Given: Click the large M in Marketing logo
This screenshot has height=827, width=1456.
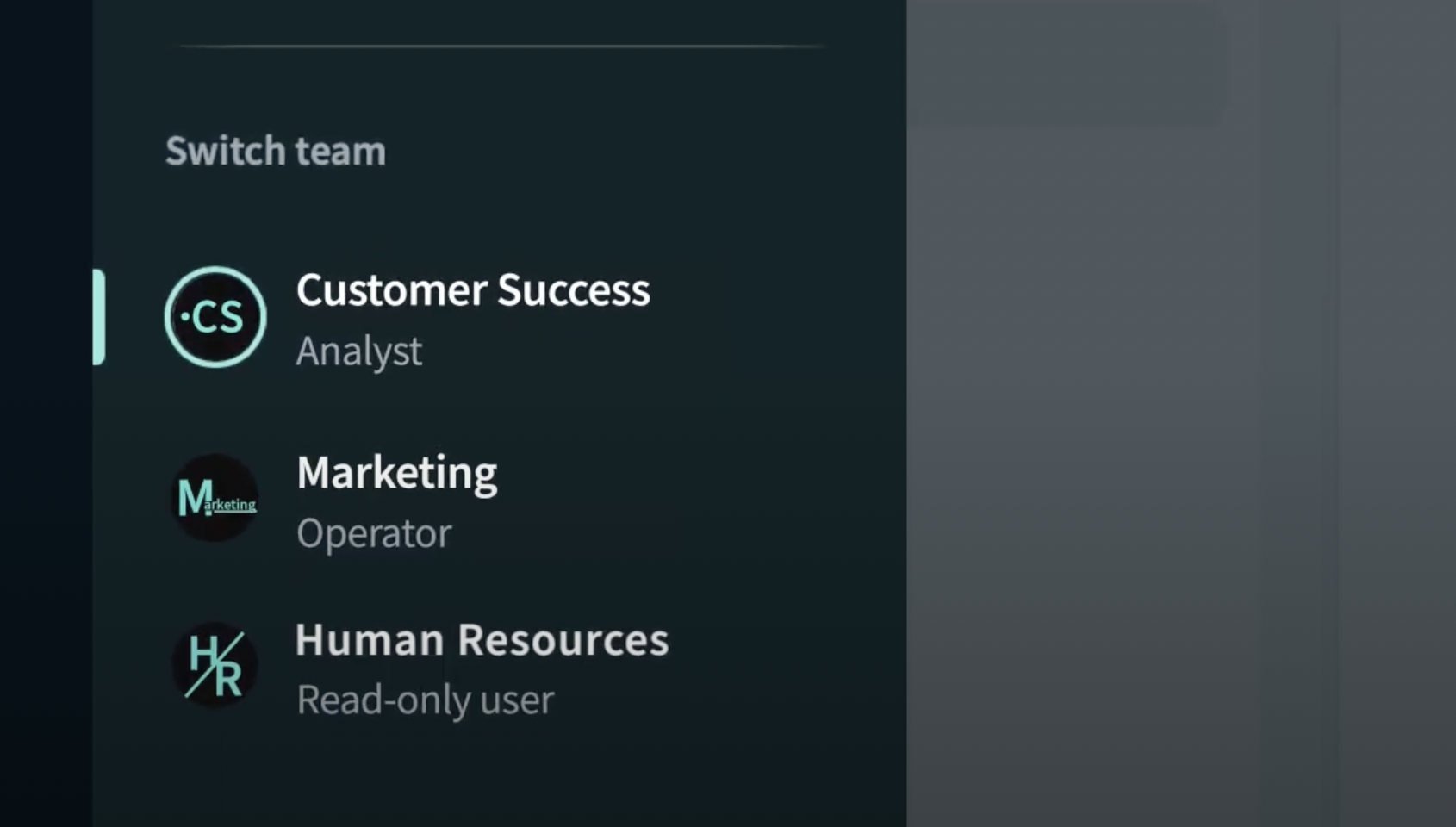Looking at the screenshot, I should coord(194,498).
